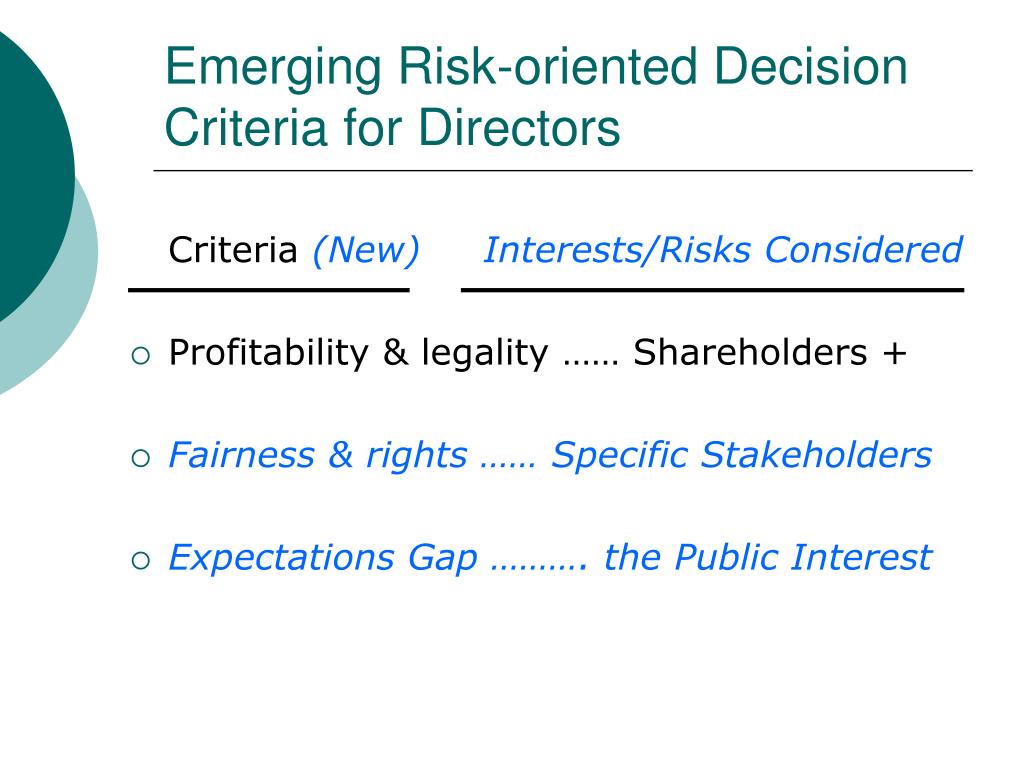
Task: Click 'the Public Interest' text
Action: coord(768,558)
